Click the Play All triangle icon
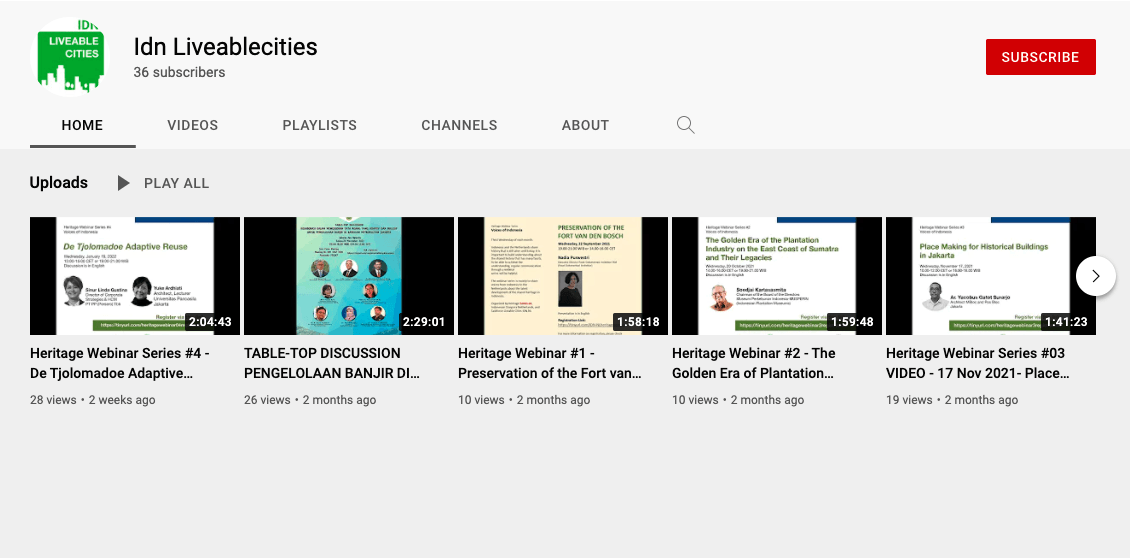 point(123,183)
